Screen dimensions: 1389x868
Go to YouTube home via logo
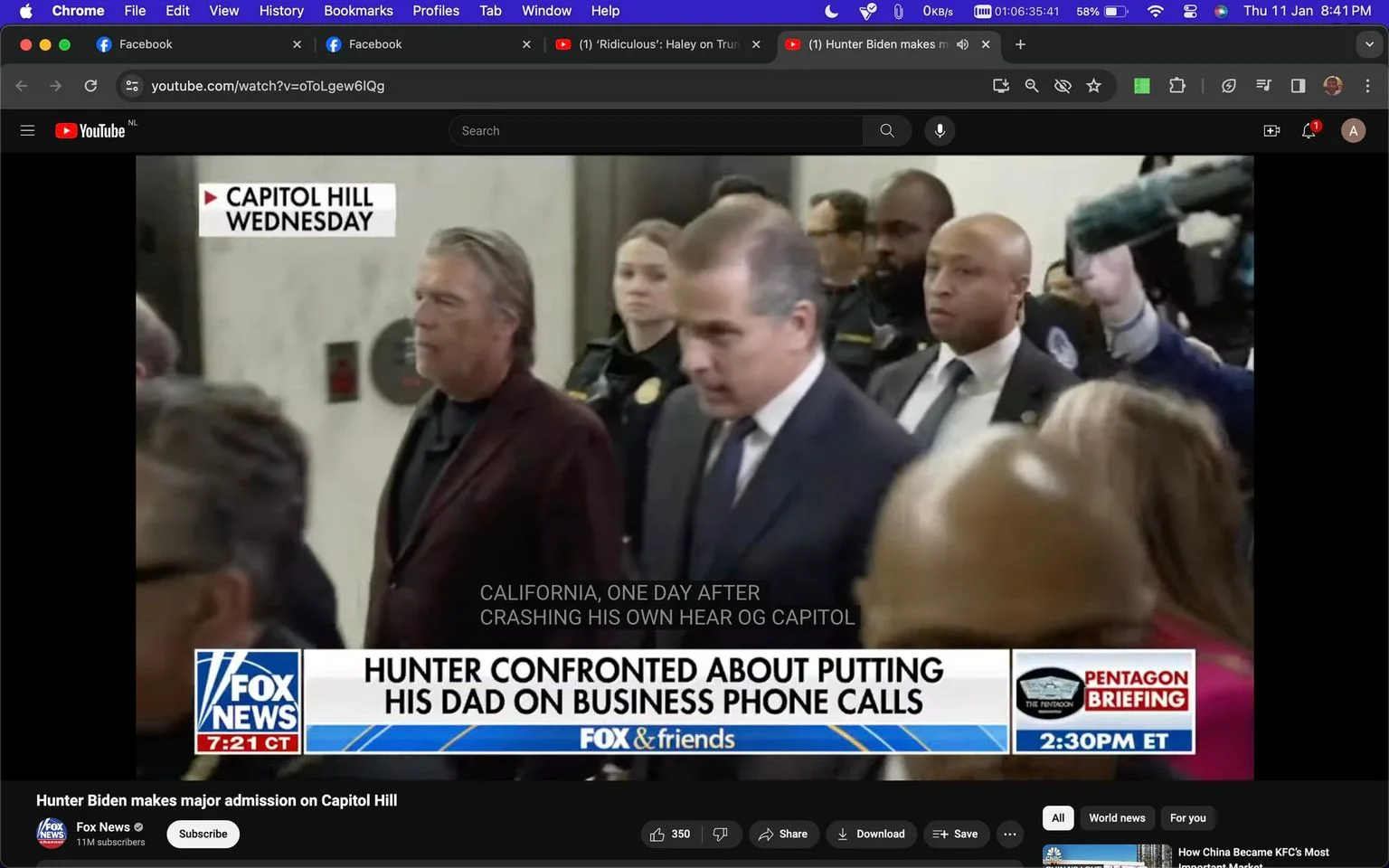[90, 131]
